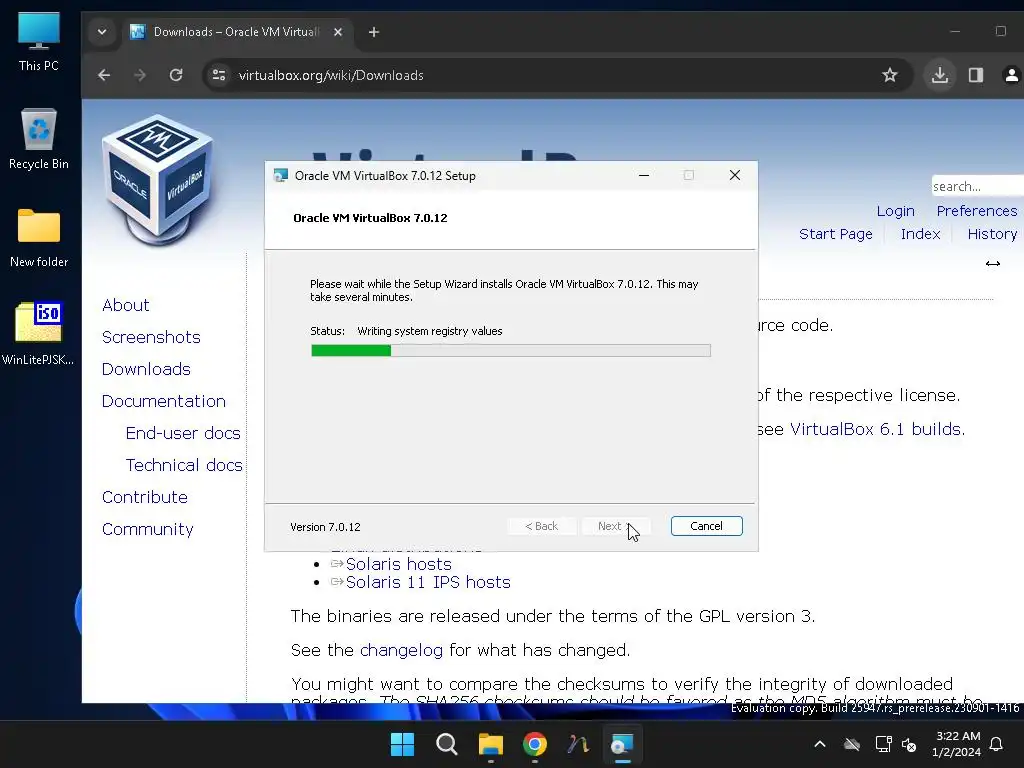The width and height of the screenshot is (1024, 768).
Task: Open Contribute in the sidebar
Action: tap(144, 497)
